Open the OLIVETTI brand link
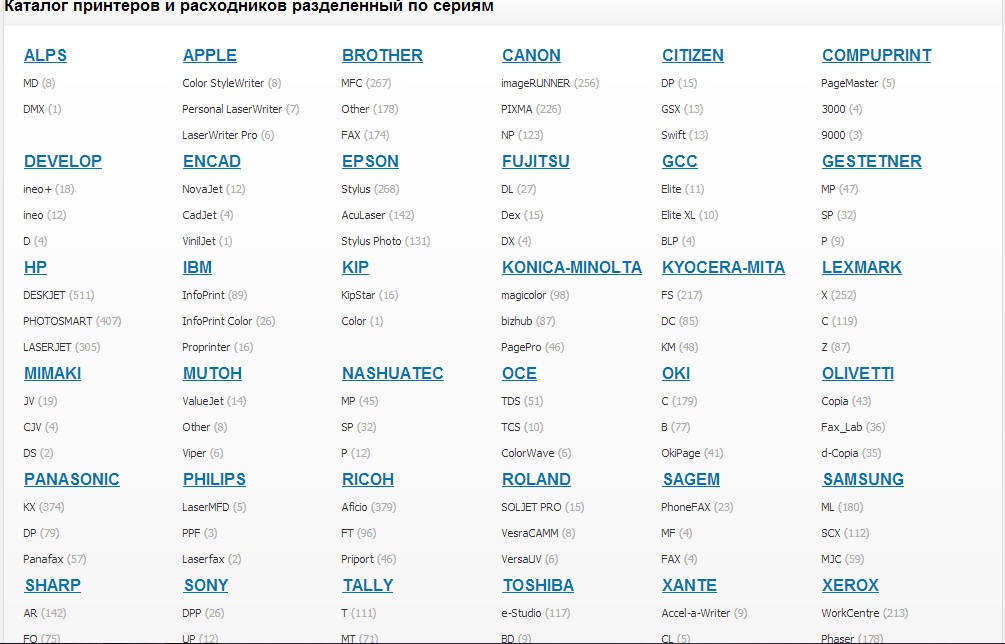This screenshot has height=644, width=1005. pos(858,374)
